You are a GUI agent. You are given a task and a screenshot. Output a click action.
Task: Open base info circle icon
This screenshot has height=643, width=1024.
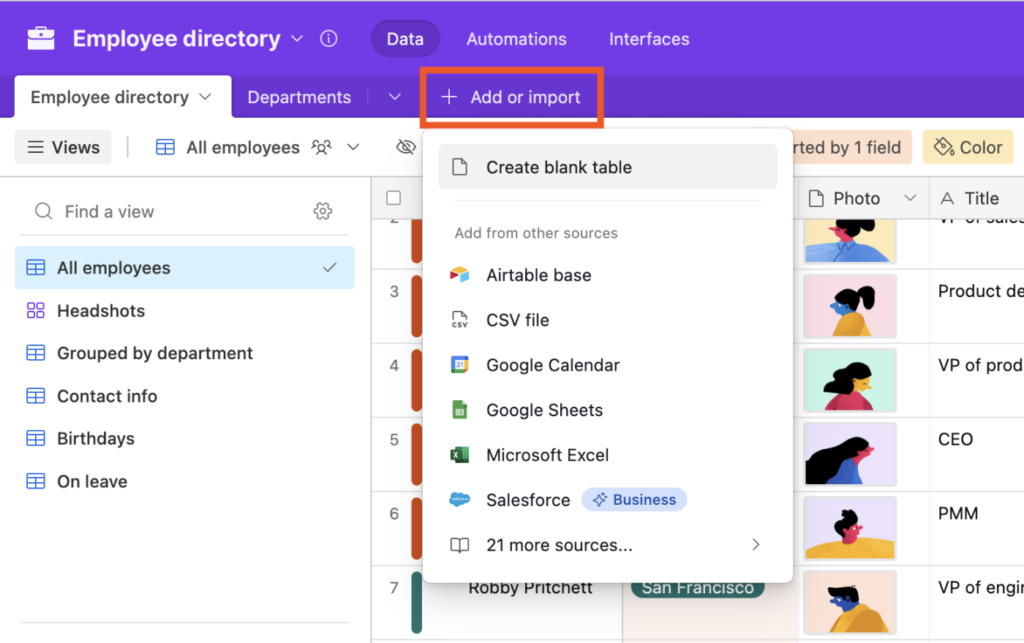(x=328, y=39)
